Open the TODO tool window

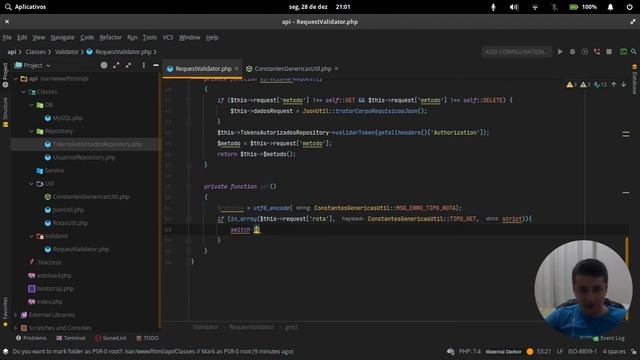pyautogui.click(x=147, y=338)
